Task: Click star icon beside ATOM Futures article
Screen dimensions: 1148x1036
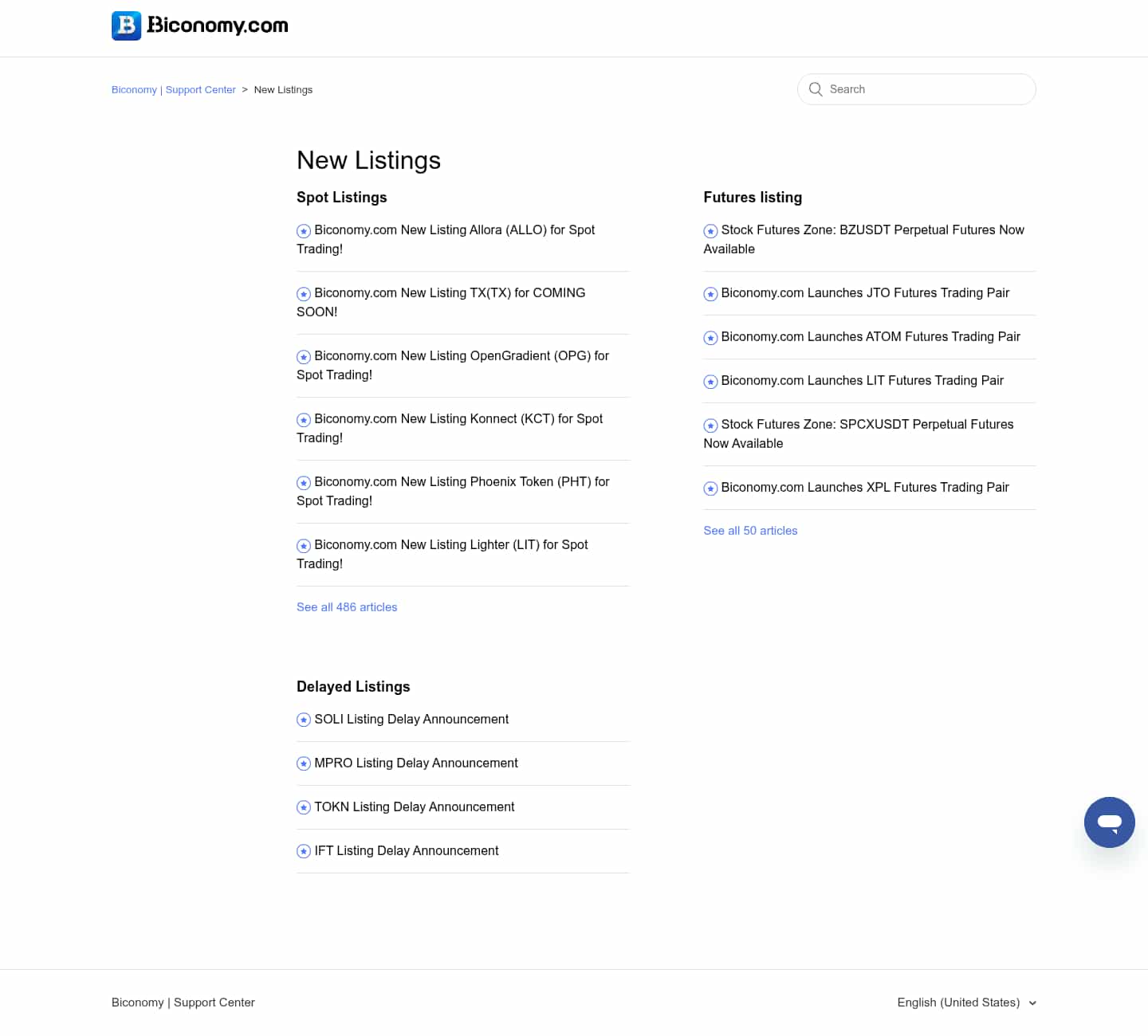Action: tap(710, 338)
